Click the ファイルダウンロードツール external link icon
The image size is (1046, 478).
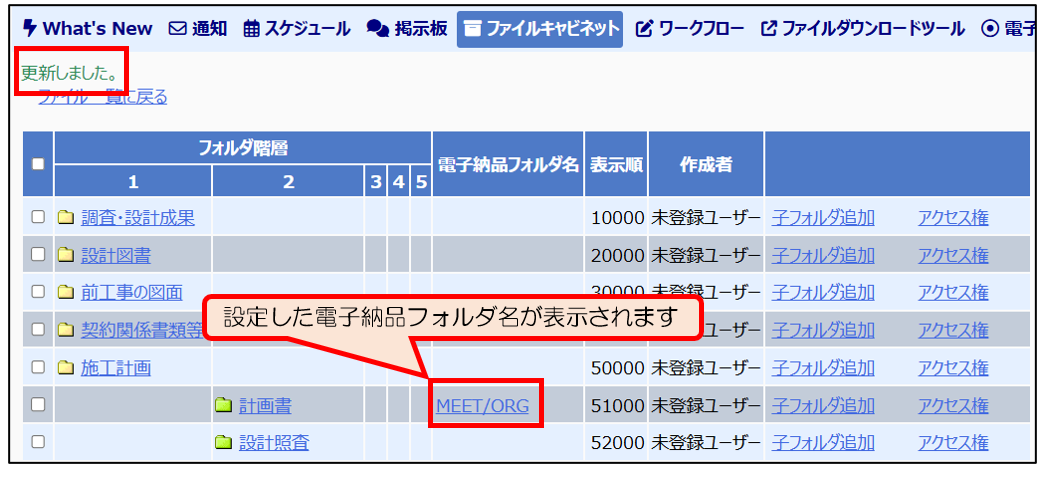tap(768, 29)
